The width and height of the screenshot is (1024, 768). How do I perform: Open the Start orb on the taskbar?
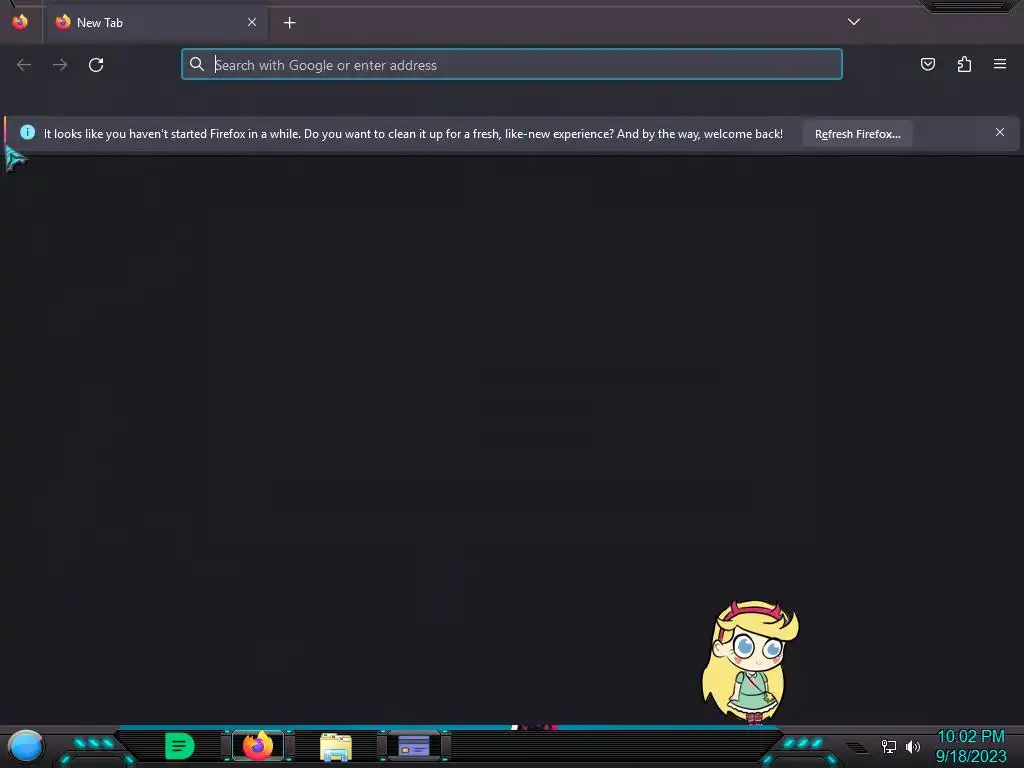click(x=26, y=747)
